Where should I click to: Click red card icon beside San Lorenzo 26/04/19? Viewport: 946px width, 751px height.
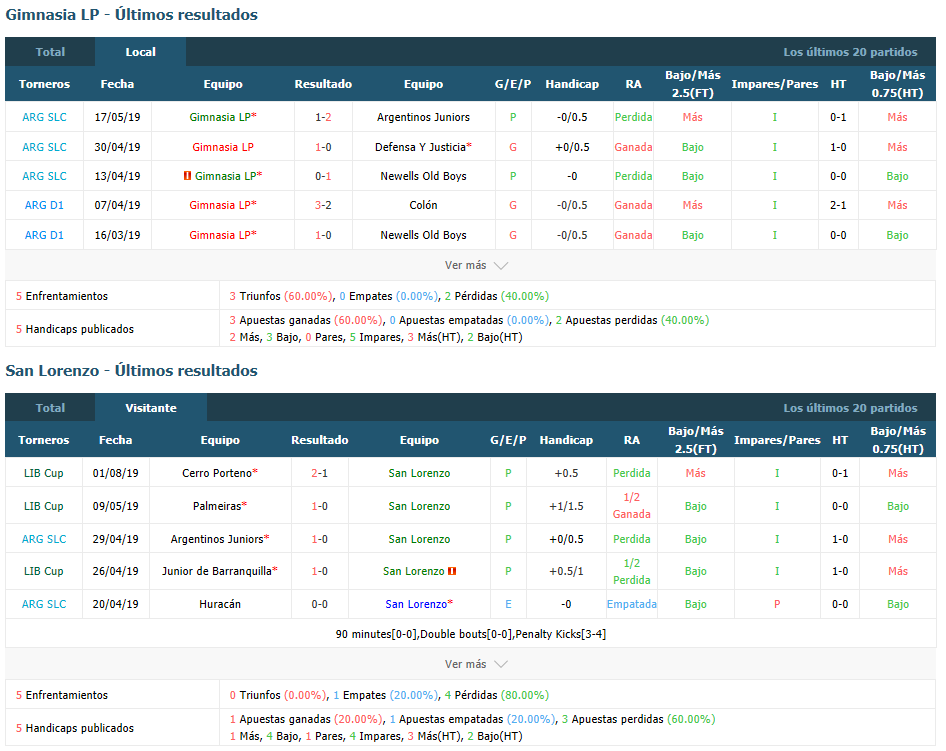coord(452,571)
